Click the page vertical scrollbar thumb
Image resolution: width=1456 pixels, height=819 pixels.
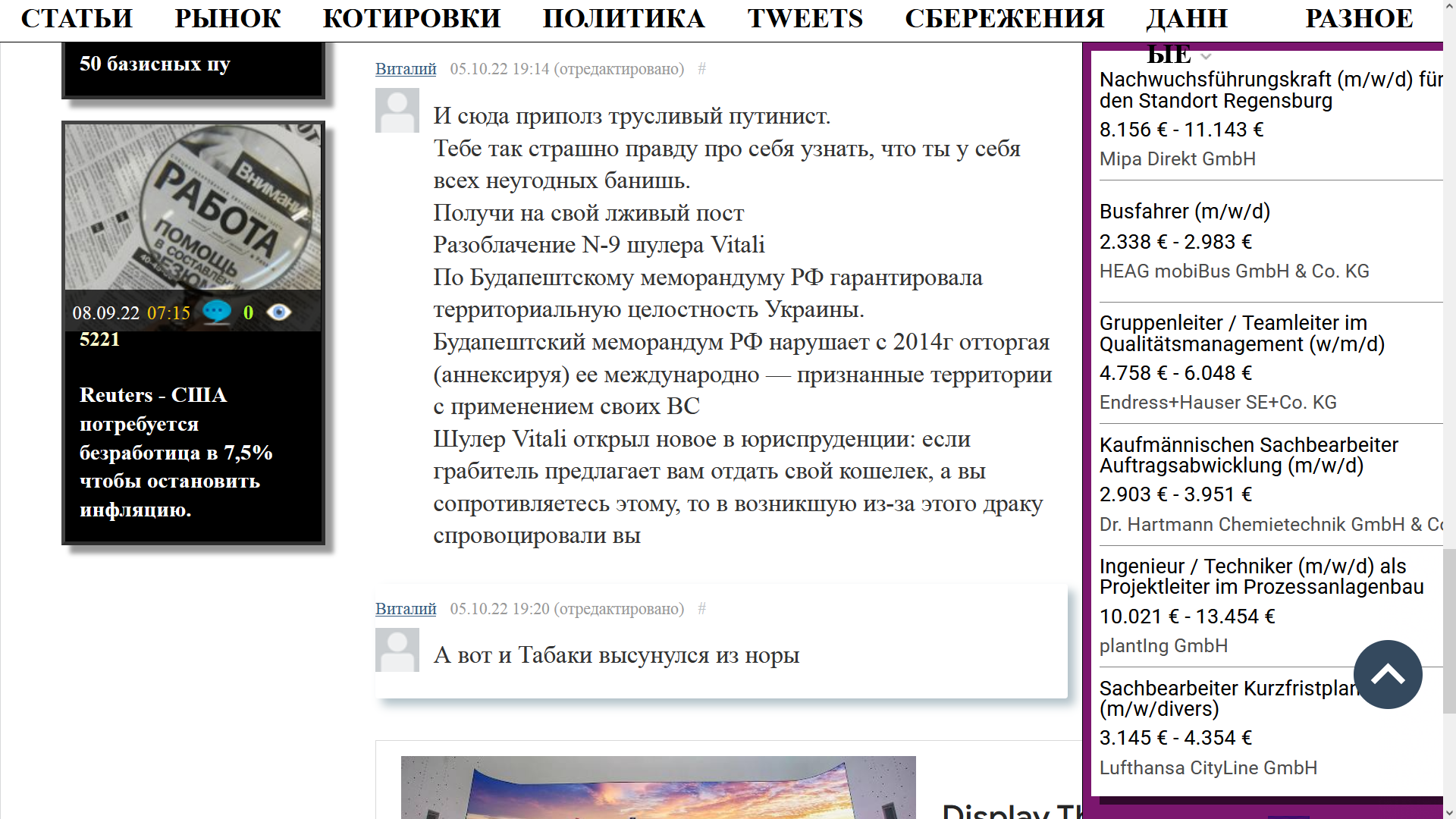[1449, 629]
